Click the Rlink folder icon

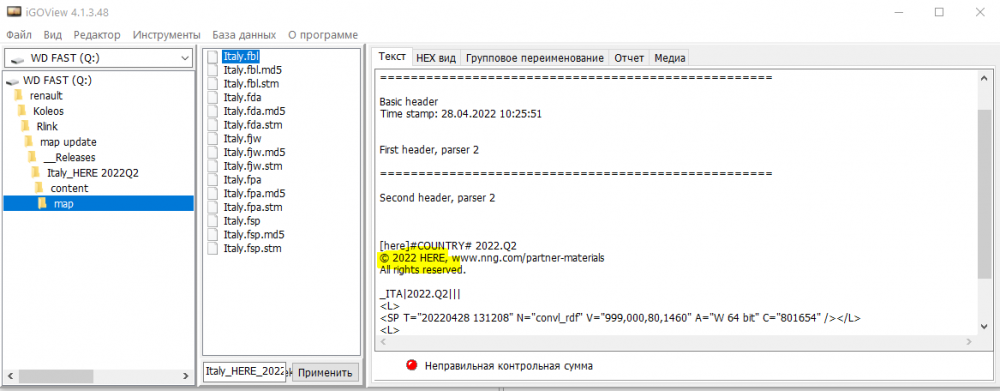tap(26, 126)
